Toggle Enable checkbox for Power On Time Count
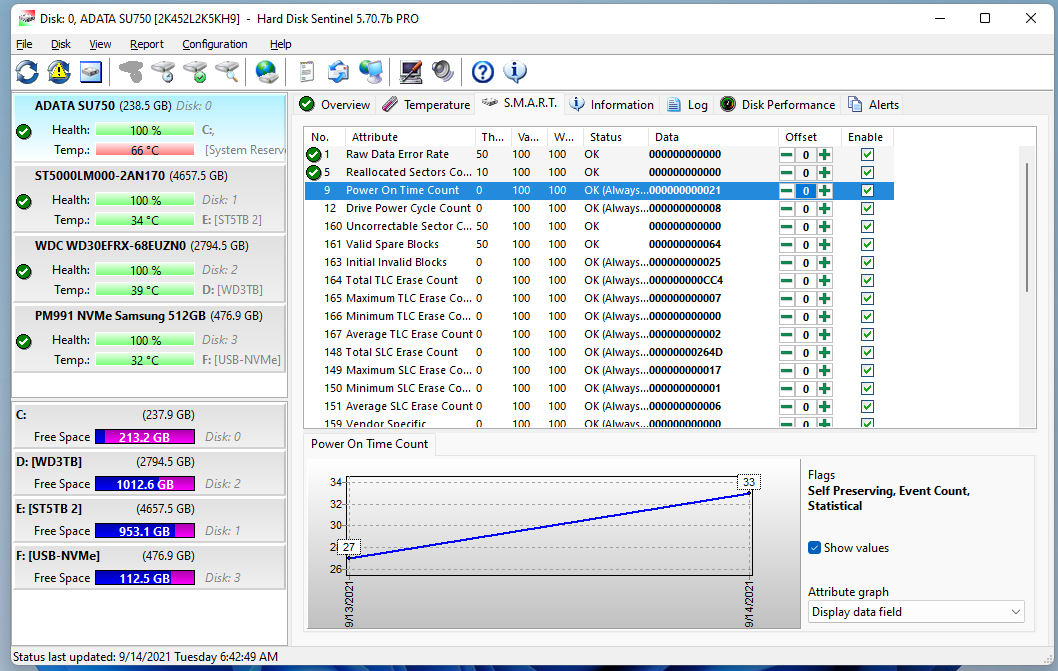1058x671 pixels. point(867,190)
